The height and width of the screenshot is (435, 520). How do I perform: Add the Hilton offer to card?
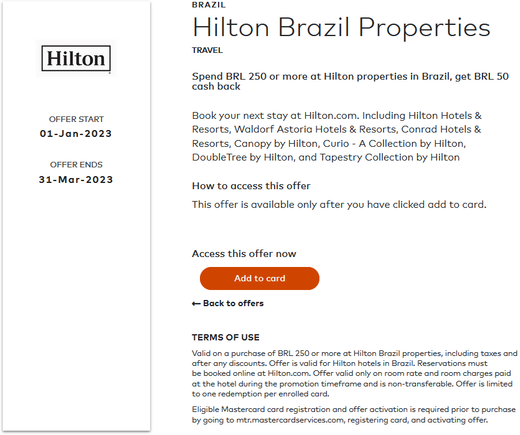click(x=259, y=278)
